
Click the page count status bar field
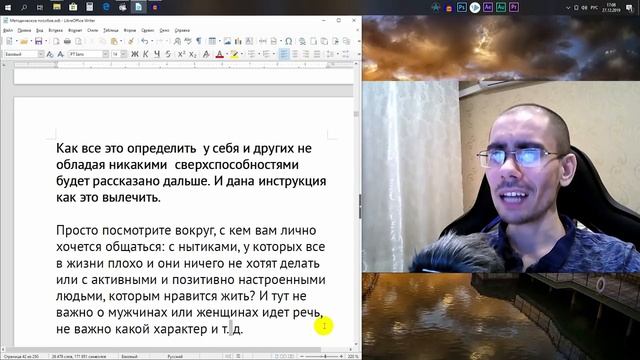click(21, 356)
